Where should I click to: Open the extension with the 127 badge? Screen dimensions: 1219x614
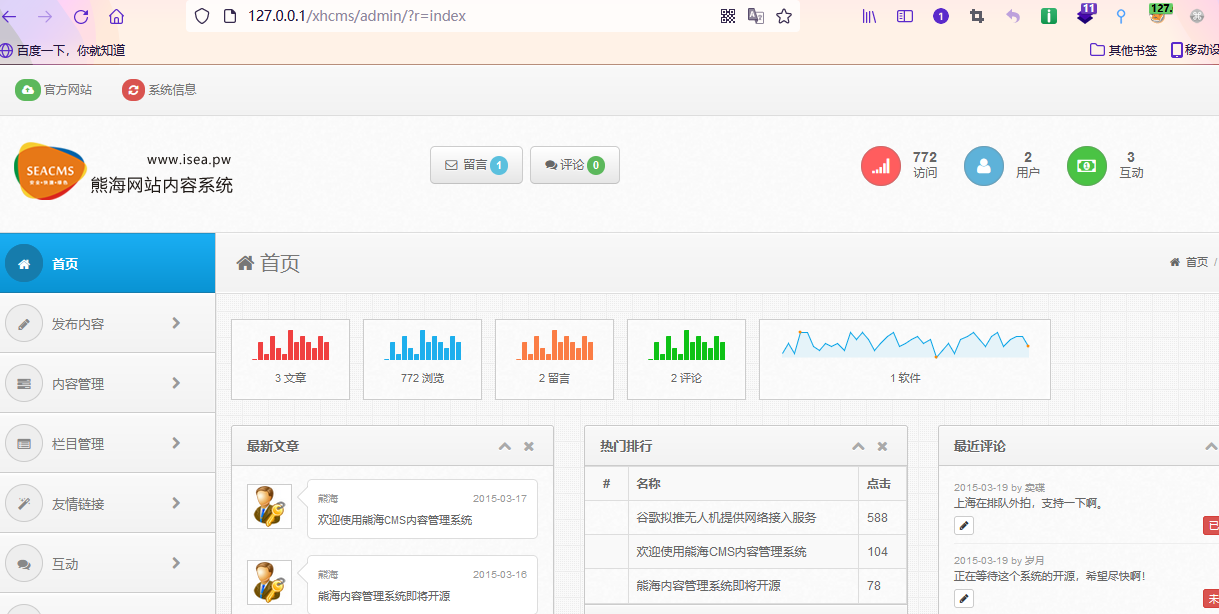1158,13
